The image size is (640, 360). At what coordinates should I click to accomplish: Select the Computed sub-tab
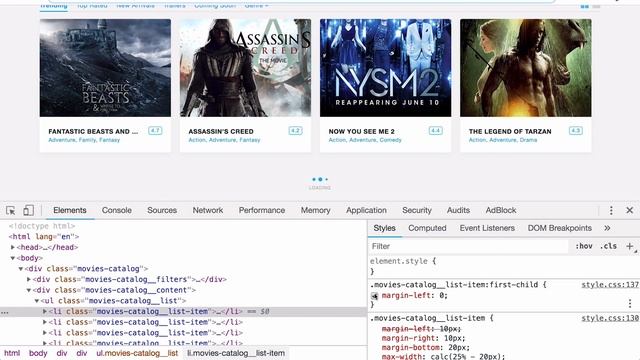(x=427, y=228)
